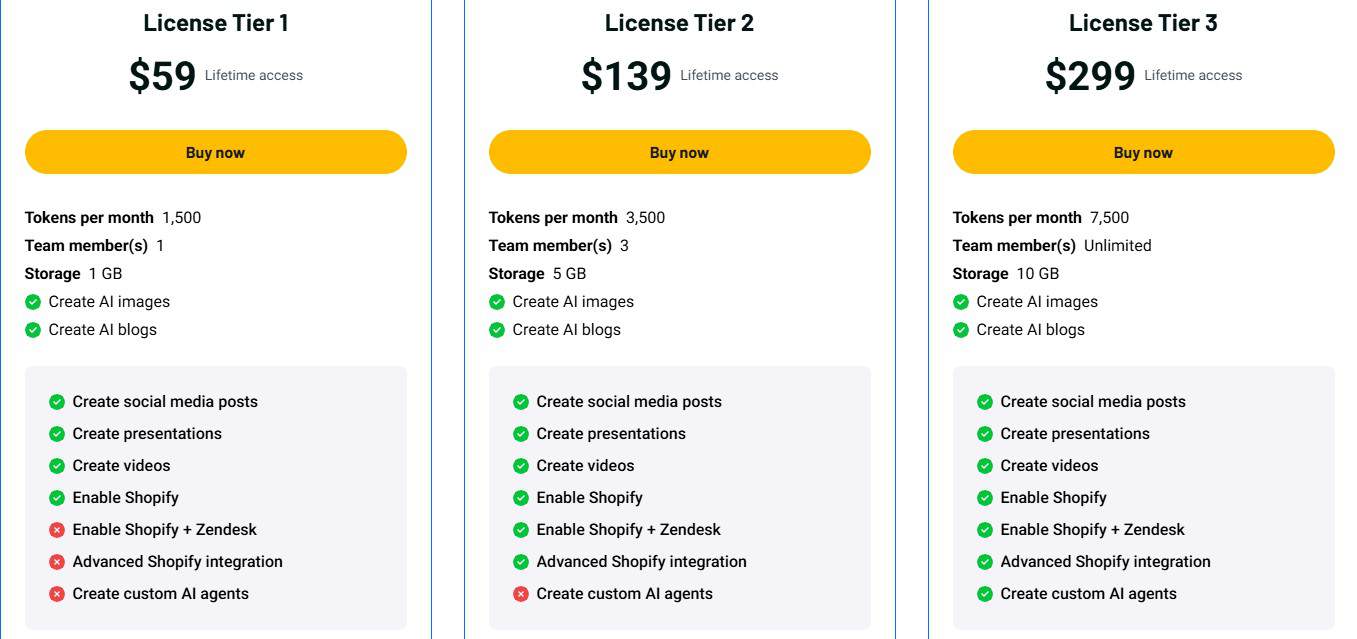Click the red cross beside Create custom AI agents in Tier 2
The width and height of the screenshot is (1357, 639).
521,593
